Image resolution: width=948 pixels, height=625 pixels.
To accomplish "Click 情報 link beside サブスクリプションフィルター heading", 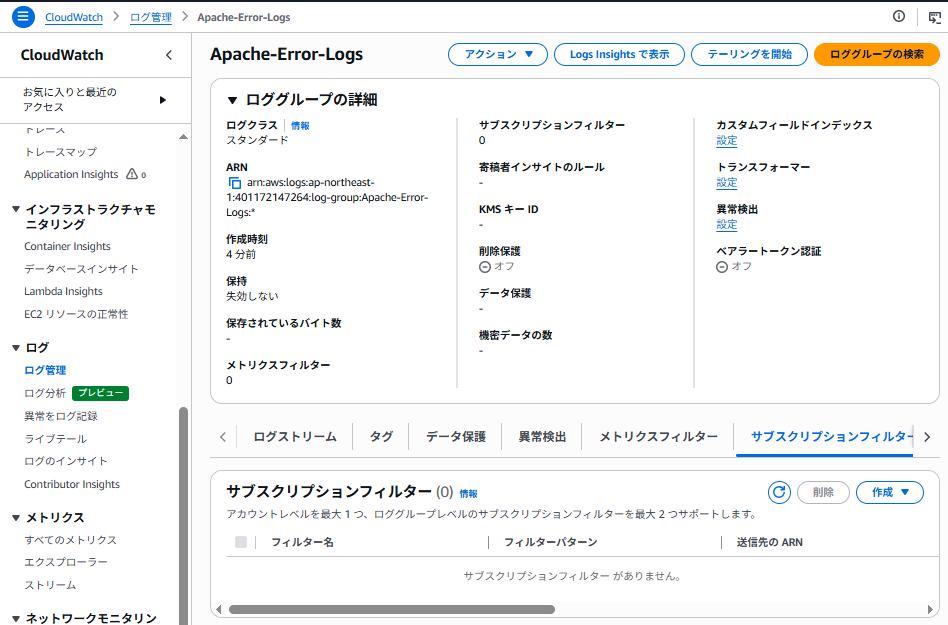I will point(468,494).
